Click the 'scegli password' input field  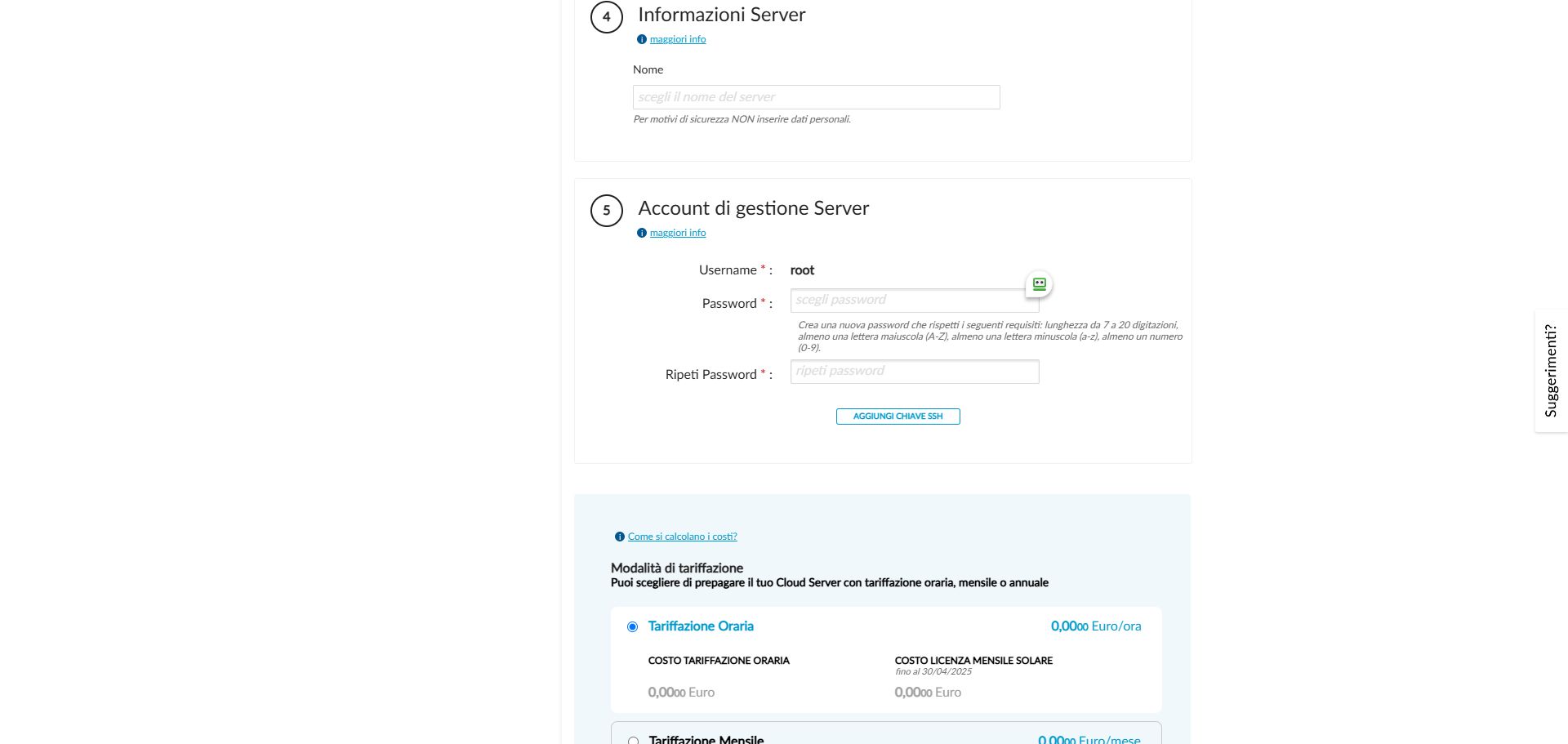(906, 301)
